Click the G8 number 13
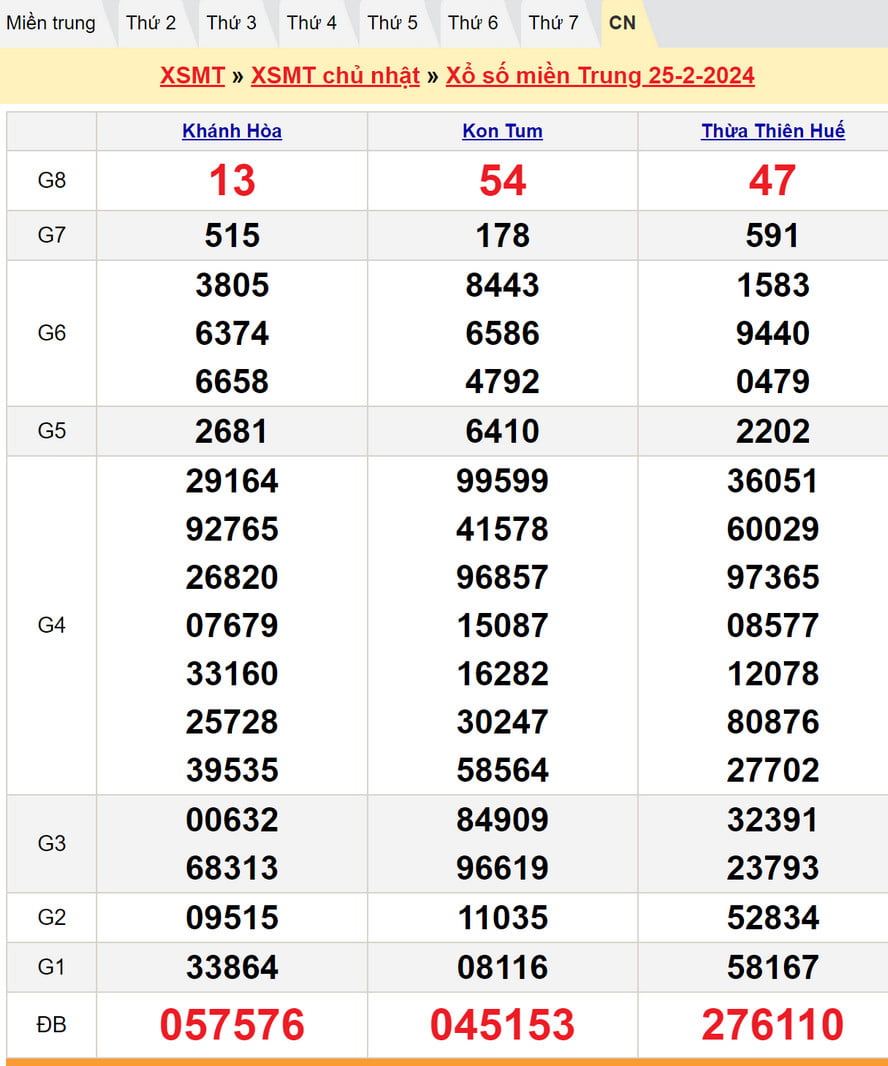 (232, 181)
